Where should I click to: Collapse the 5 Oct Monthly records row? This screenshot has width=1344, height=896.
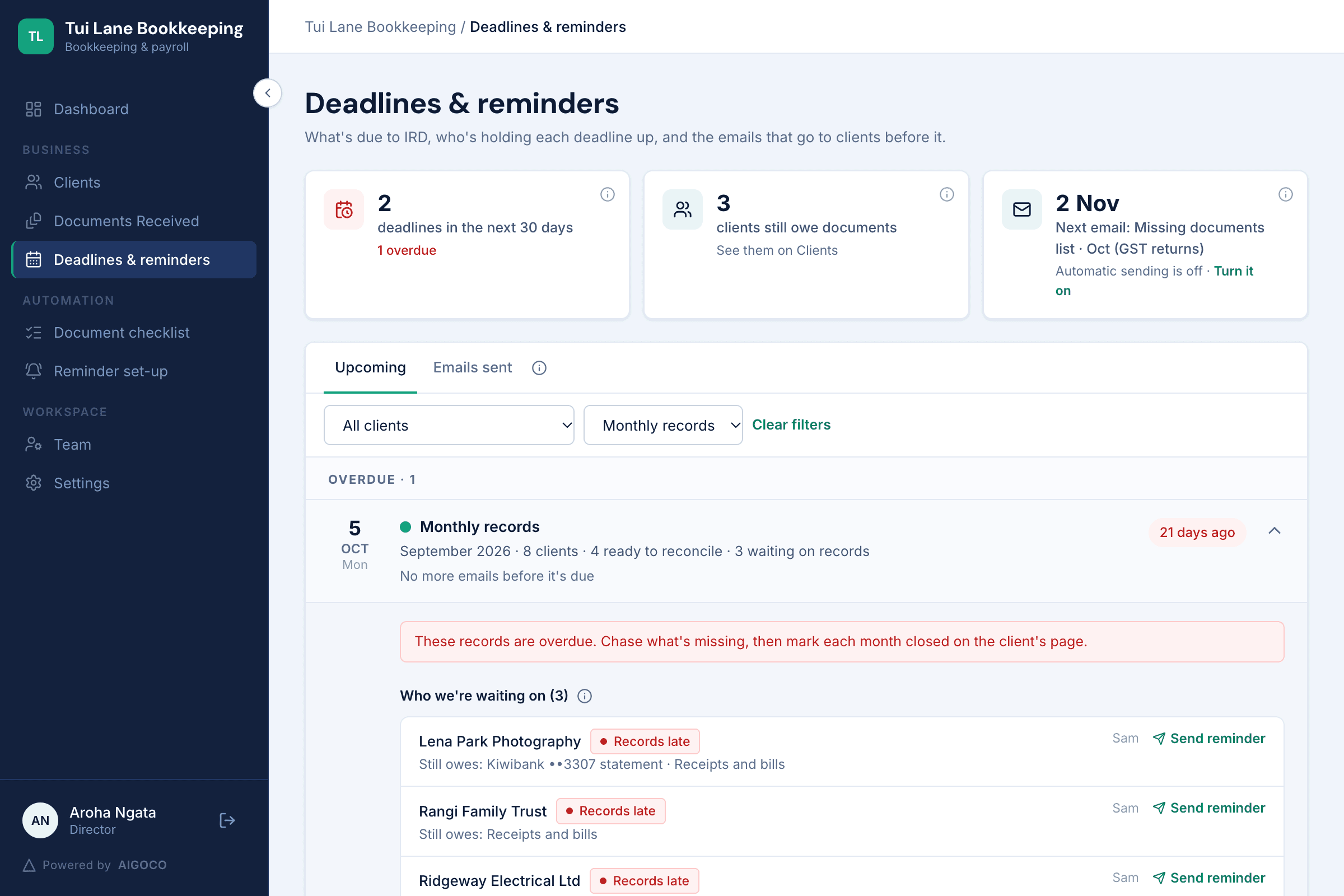click(1275, 531)
